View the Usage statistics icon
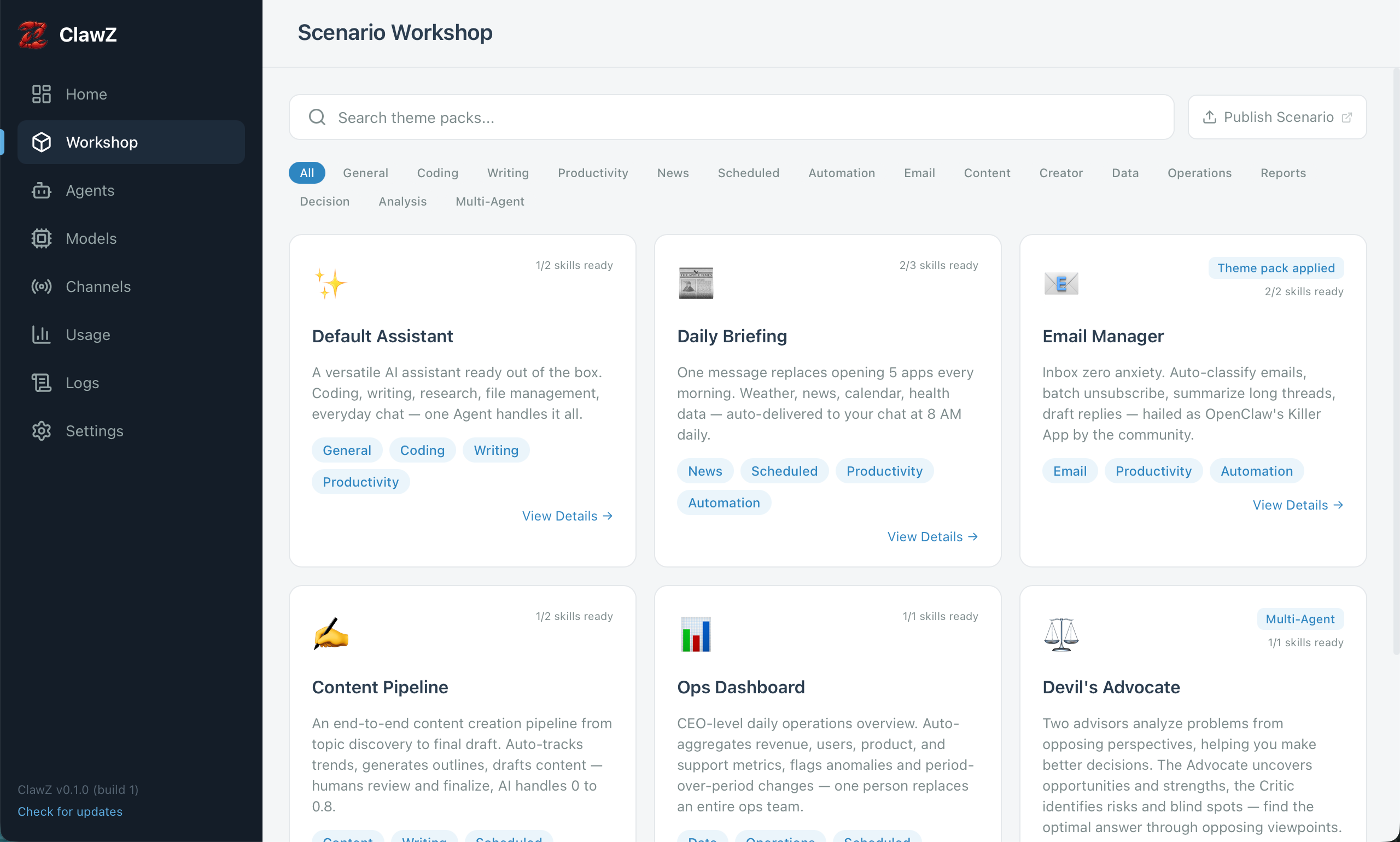The width and height of the screenshot is (1400, 842). [41, 334]
